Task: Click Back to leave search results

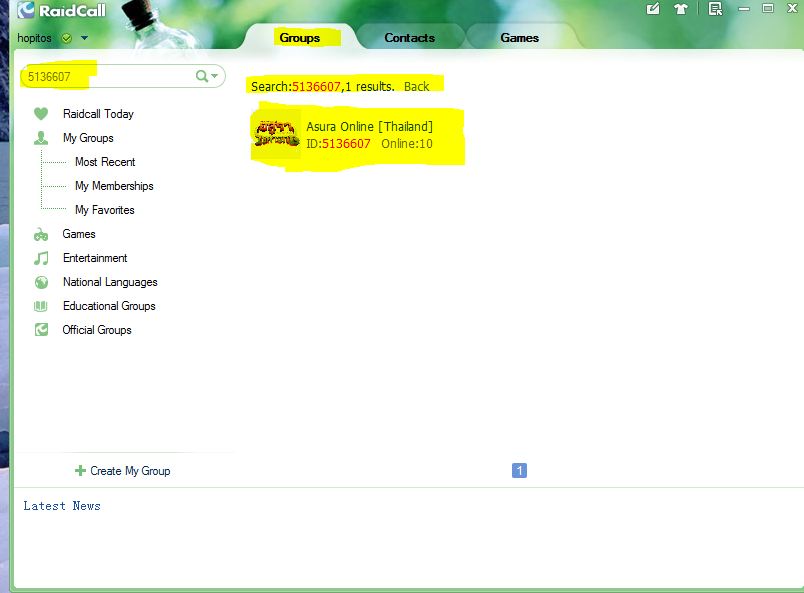Action: pyautogui.click(x=416, y=87)
